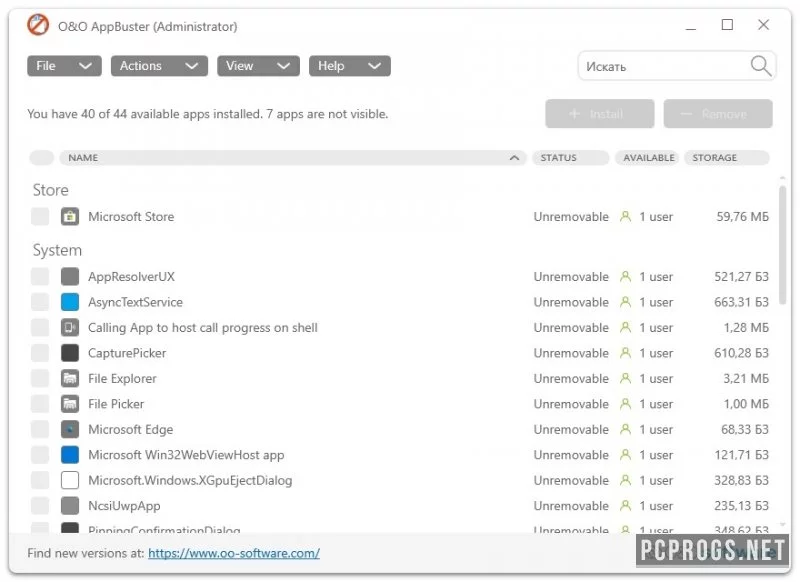Check the File Picker checkbox

[40, 404]
